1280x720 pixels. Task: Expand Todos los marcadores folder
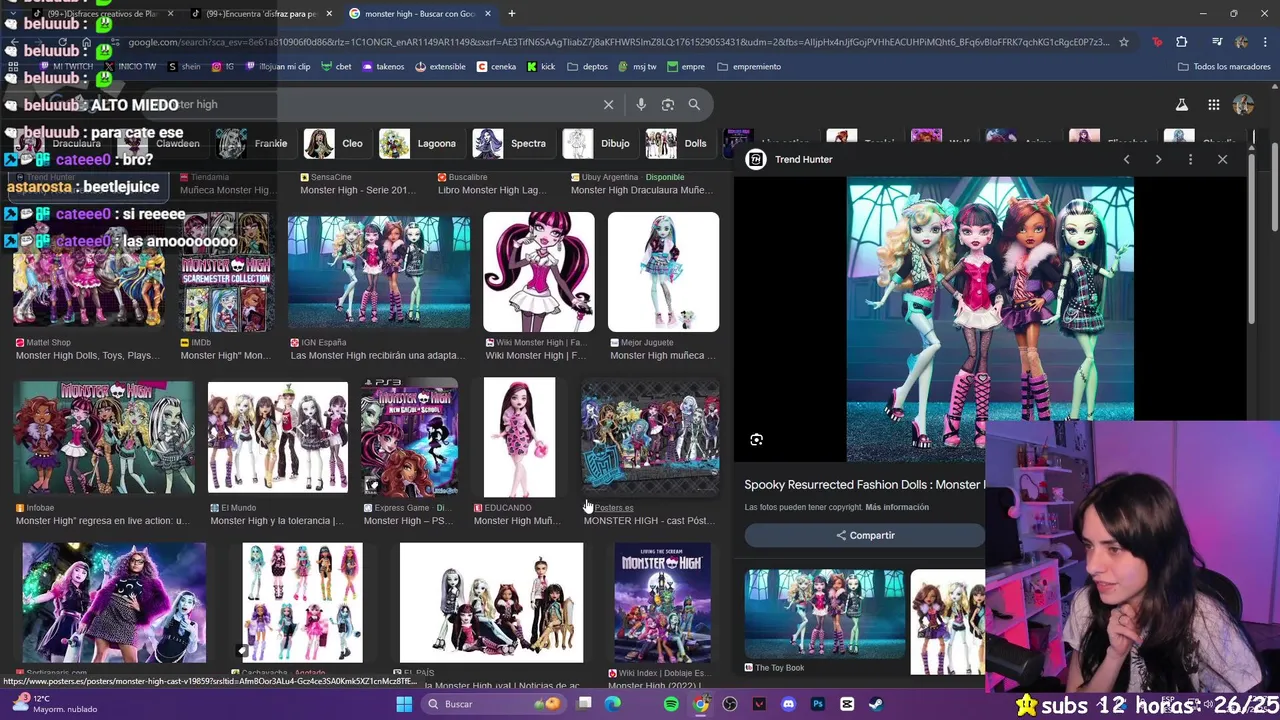tap(1224, 67)
